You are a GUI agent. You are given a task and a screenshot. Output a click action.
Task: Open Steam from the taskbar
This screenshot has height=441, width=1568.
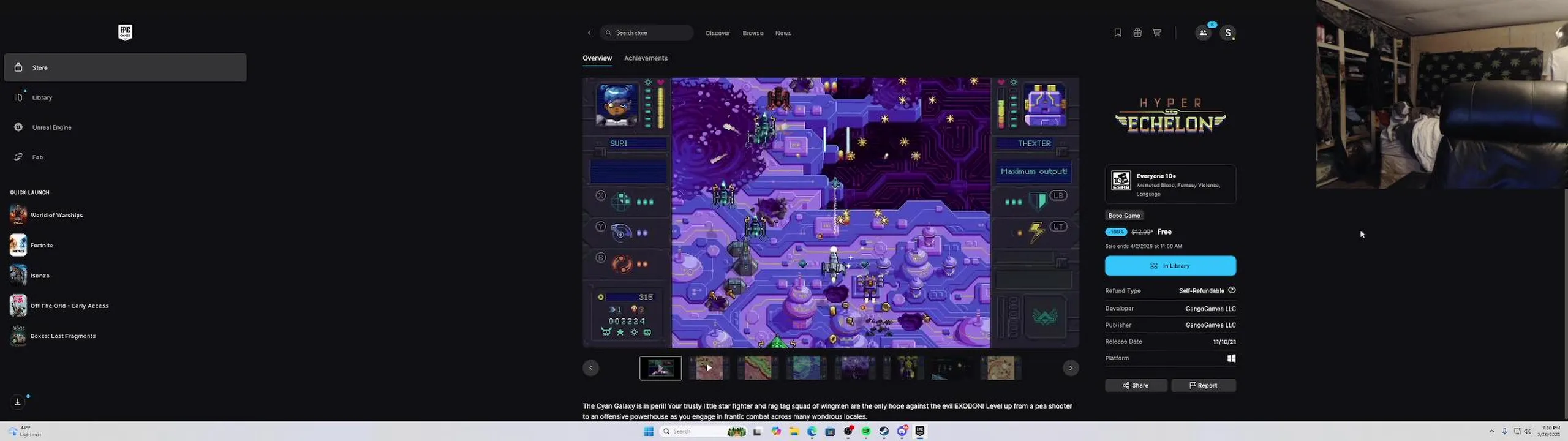[x=884, y=432]
